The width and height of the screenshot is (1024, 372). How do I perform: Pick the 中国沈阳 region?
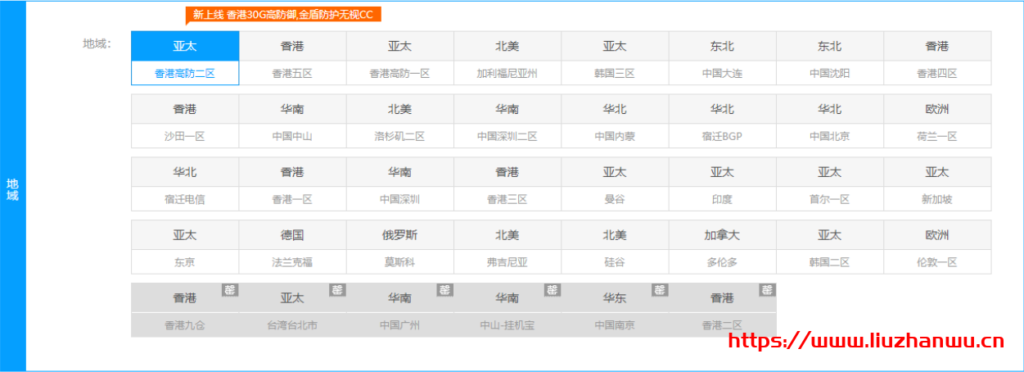click(830, 58)
